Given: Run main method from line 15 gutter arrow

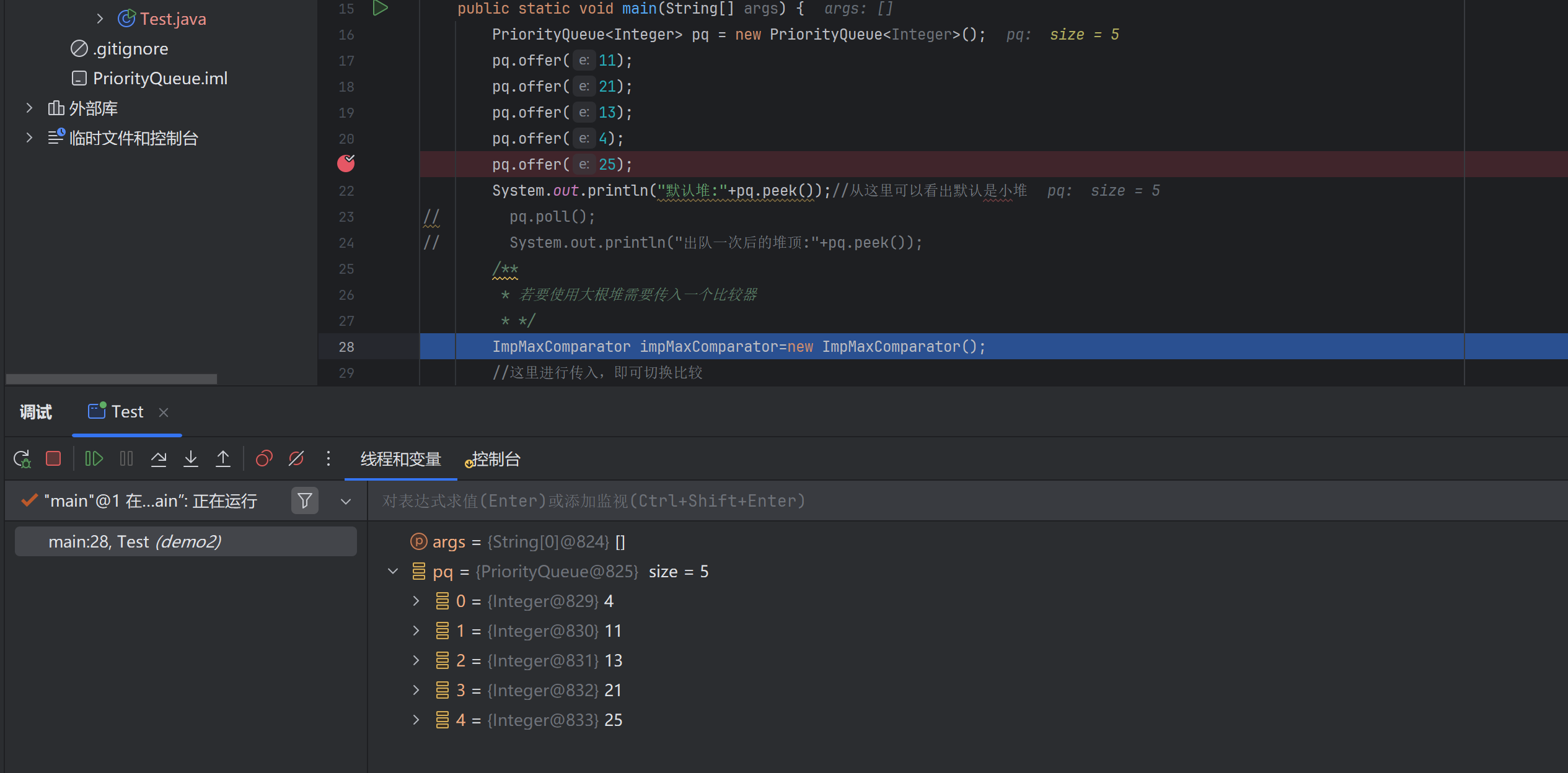Looking at the screenshot, I should click(380, 9).
